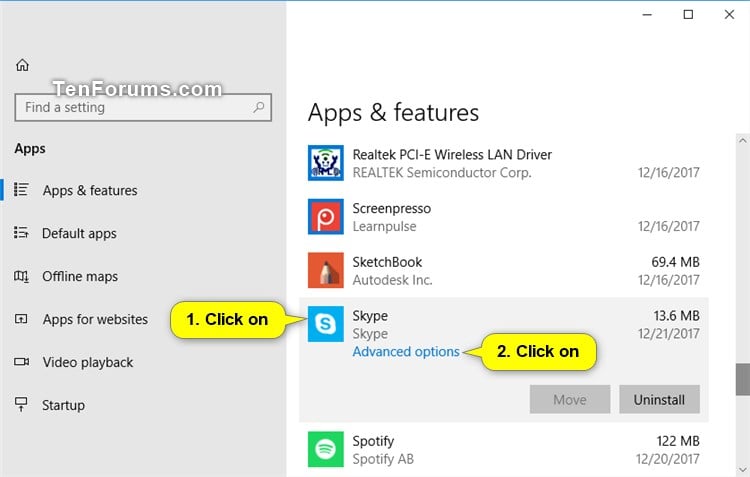Click the Apps sidebar section heading
Image resolution: width=750 pixels, height=477 pixels.
30,149
